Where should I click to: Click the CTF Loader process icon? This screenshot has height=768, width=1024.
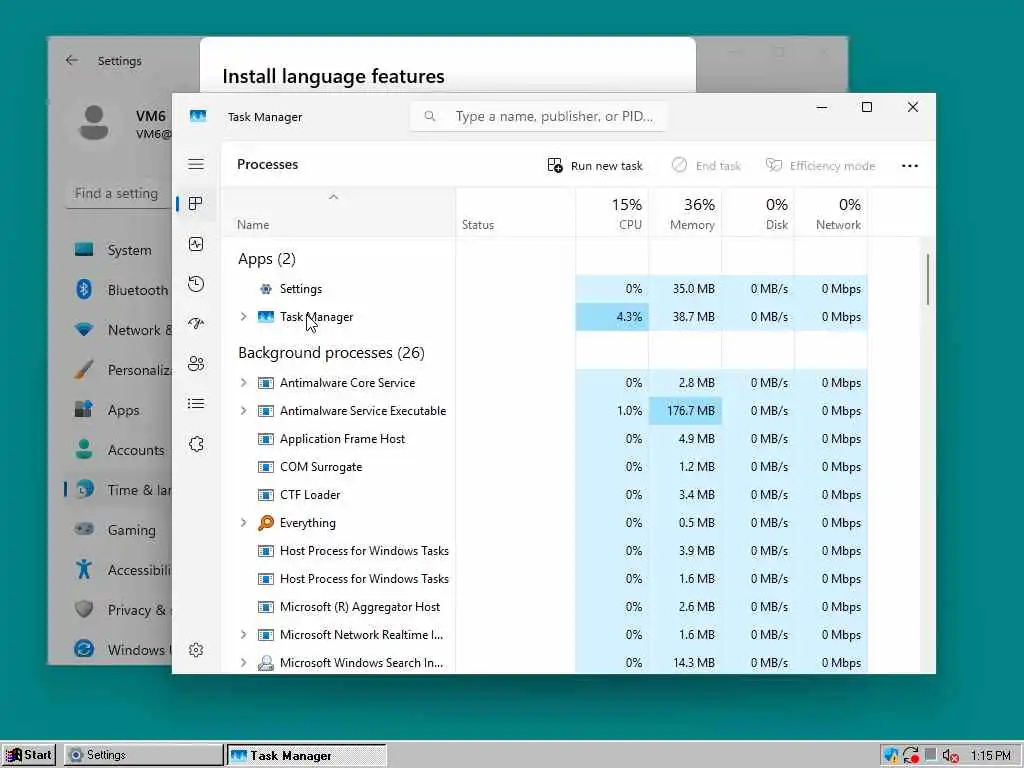(266, 495)
